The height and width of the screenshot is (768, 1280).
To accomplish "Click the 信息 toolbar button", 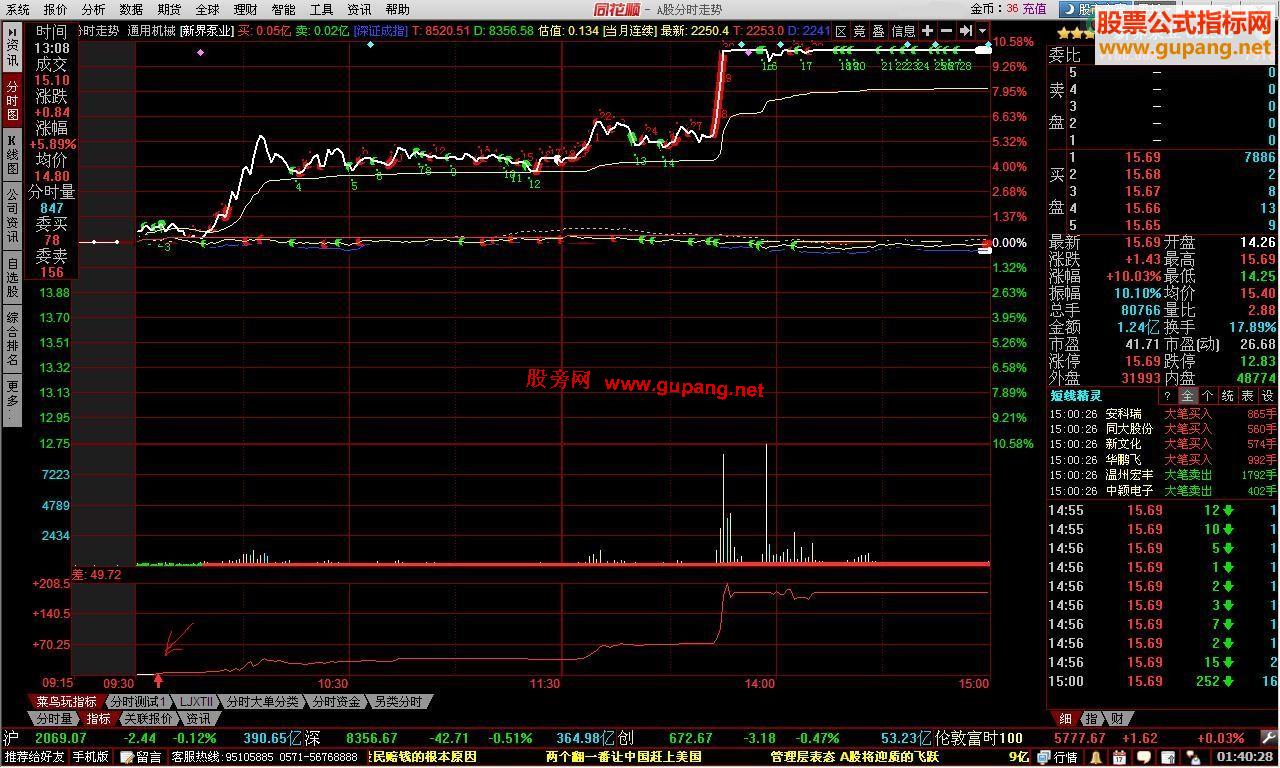I will click(903, 31).
